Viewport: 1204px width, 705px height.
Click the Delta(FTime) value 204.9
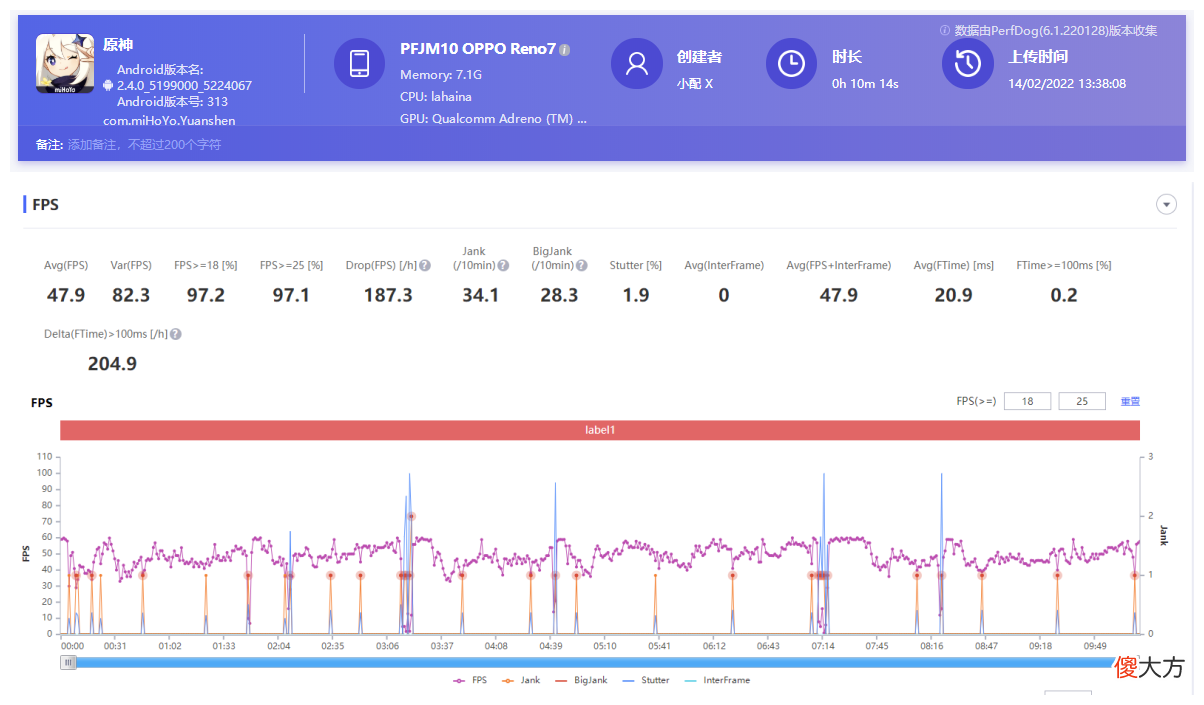[x=112, y=364]
